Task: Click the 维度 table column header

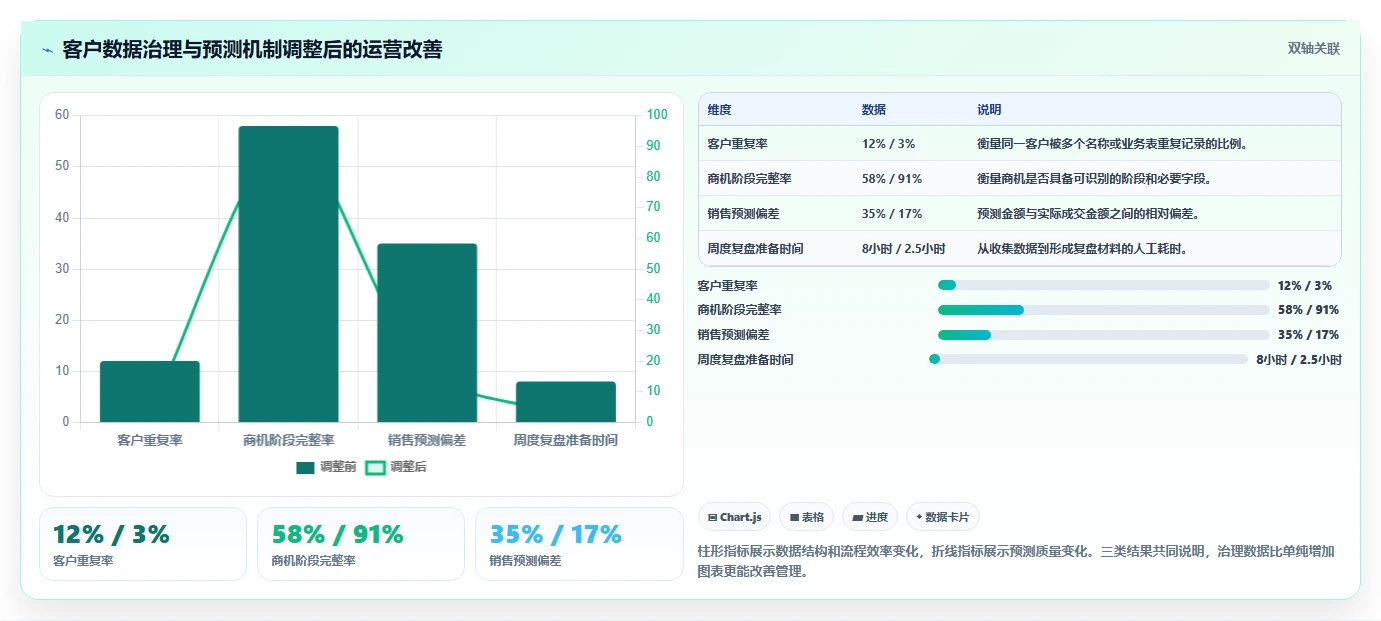Action: [719, 110]
